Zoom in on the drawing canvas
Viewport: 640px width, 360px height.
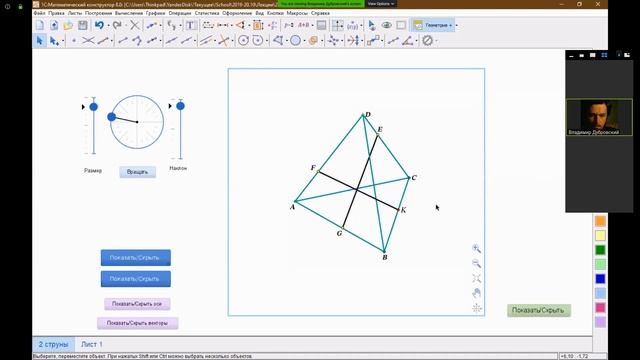point(476,249)
